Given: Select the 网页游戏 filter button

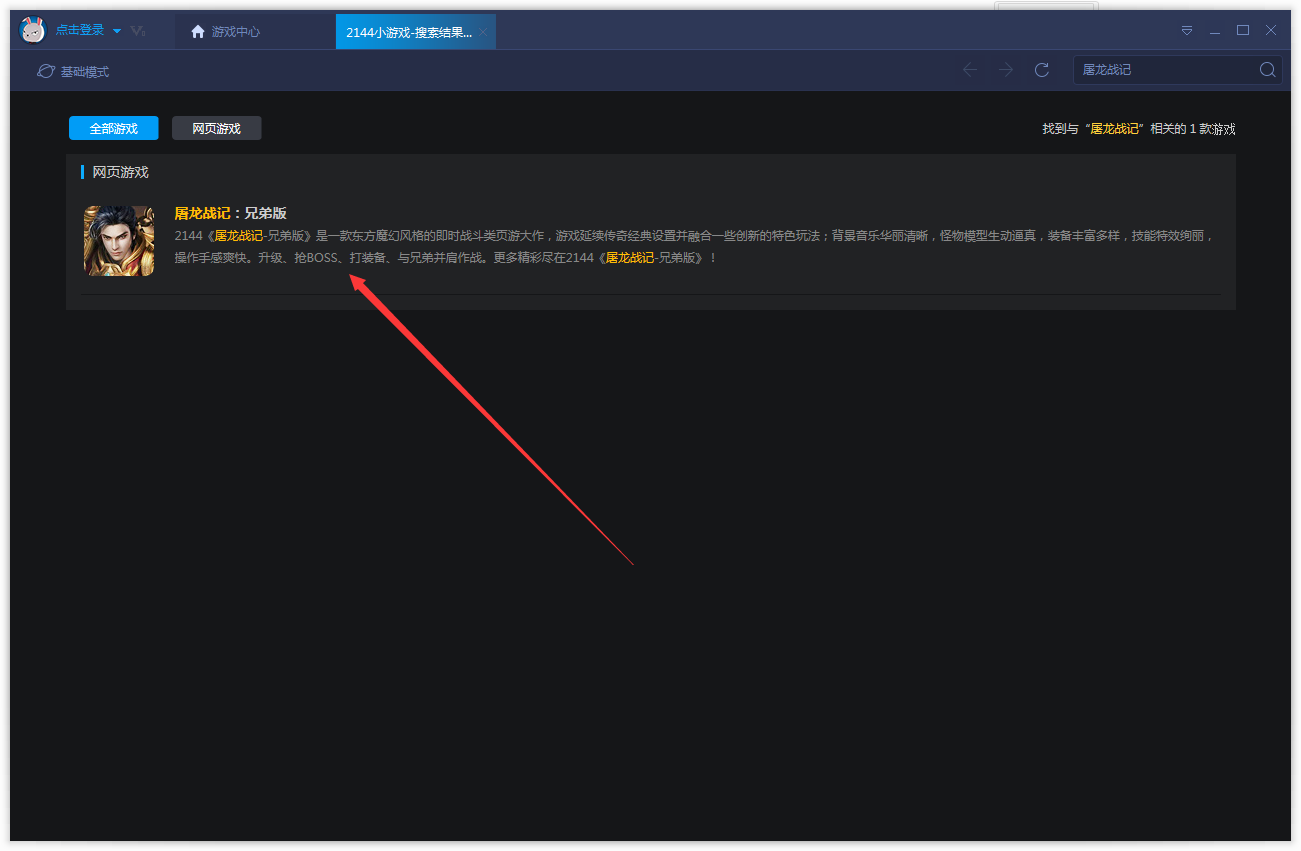Looking at the screenshot, I should [x=216, y=128].
